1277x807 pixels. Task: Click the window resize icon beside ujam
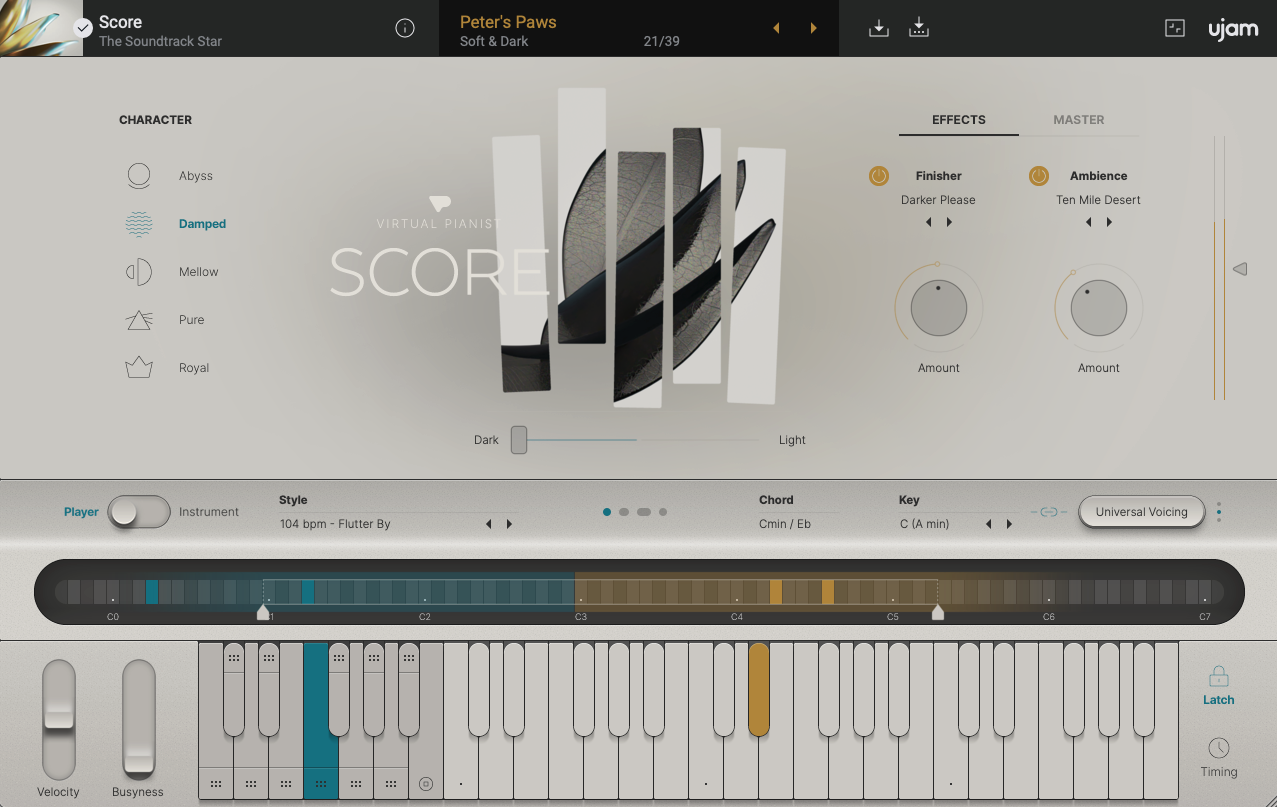pyautogui.click(x=1175, y=29)
